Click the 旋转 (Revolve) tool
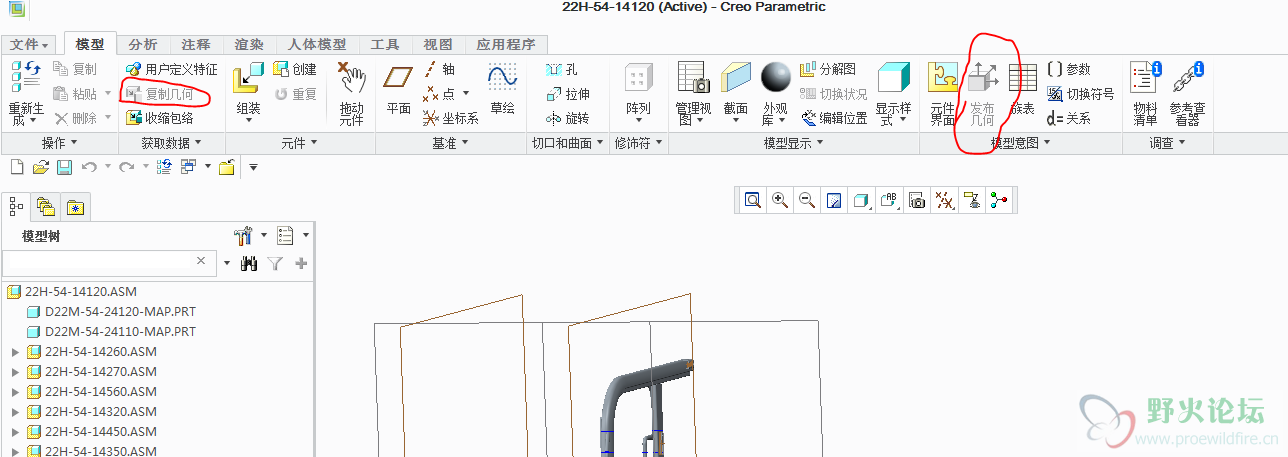 [568, 118]
